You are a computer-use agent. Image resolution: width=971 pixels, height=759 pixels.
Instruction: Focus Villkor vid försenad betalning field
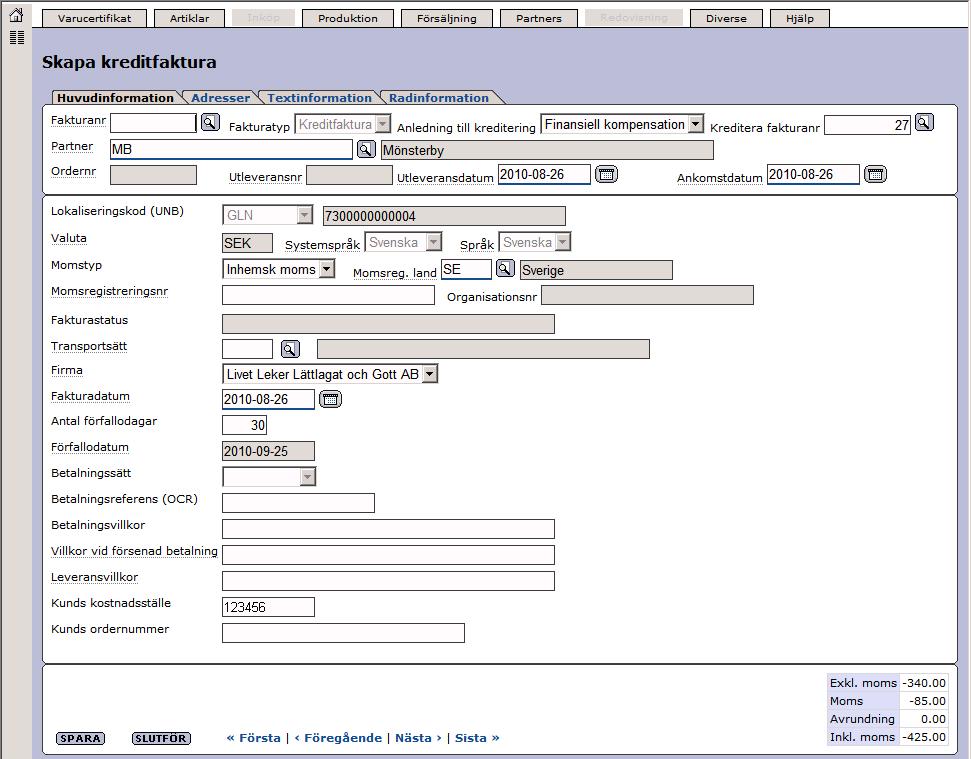388,555
